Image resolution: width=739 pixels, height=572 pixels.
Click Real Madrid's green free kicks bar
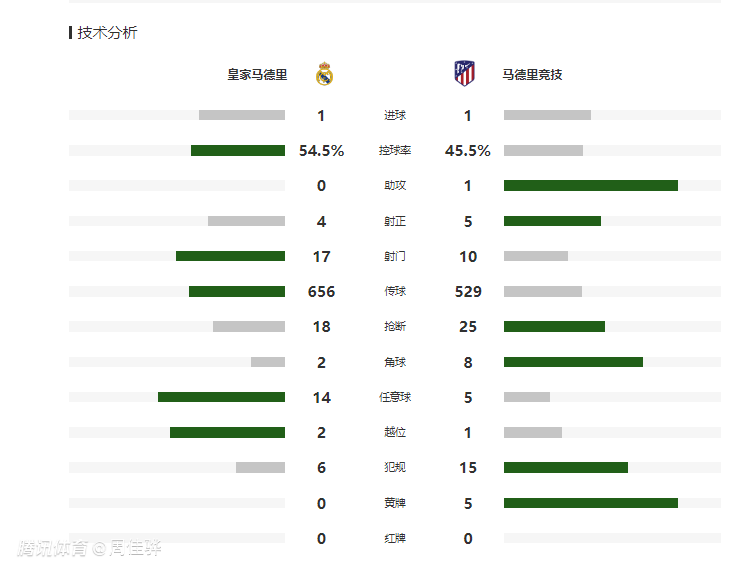(221, 397)
